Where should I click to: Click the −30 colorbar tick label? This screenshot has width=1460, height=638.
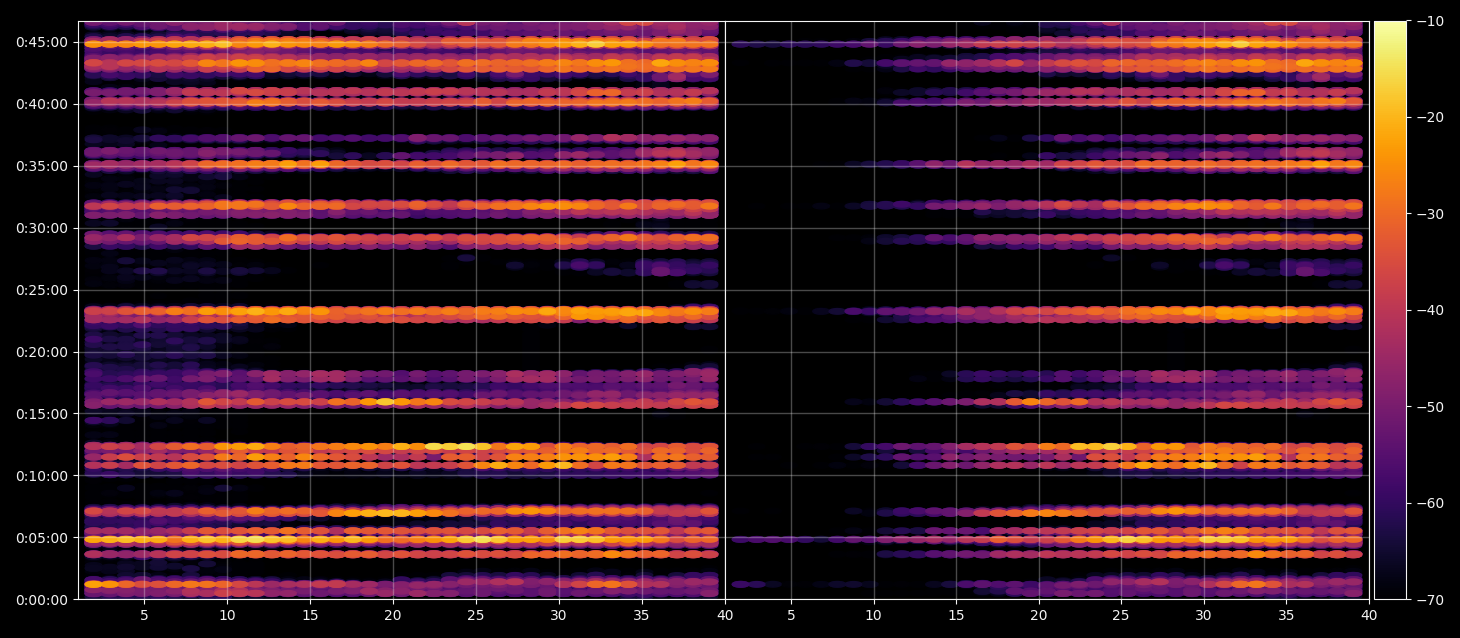(1430, 214)
